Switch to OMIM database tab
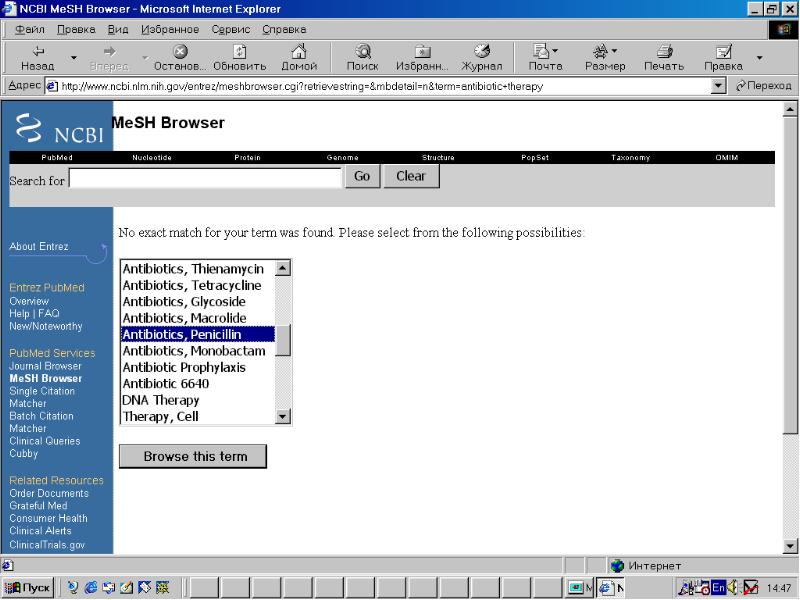The image size is (800, 600). 727,158
